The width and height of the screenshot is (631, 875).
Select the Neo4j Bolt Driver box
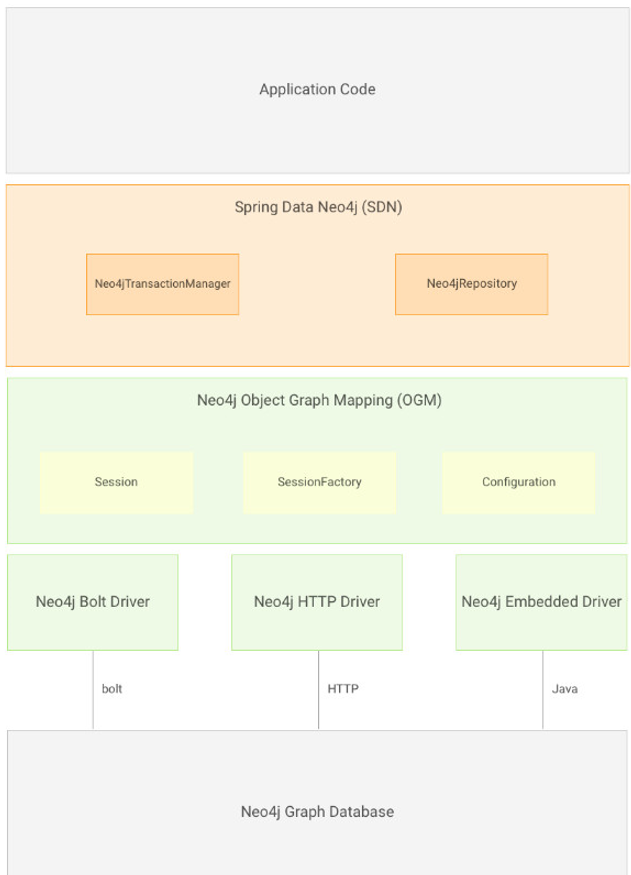(93, 602)
